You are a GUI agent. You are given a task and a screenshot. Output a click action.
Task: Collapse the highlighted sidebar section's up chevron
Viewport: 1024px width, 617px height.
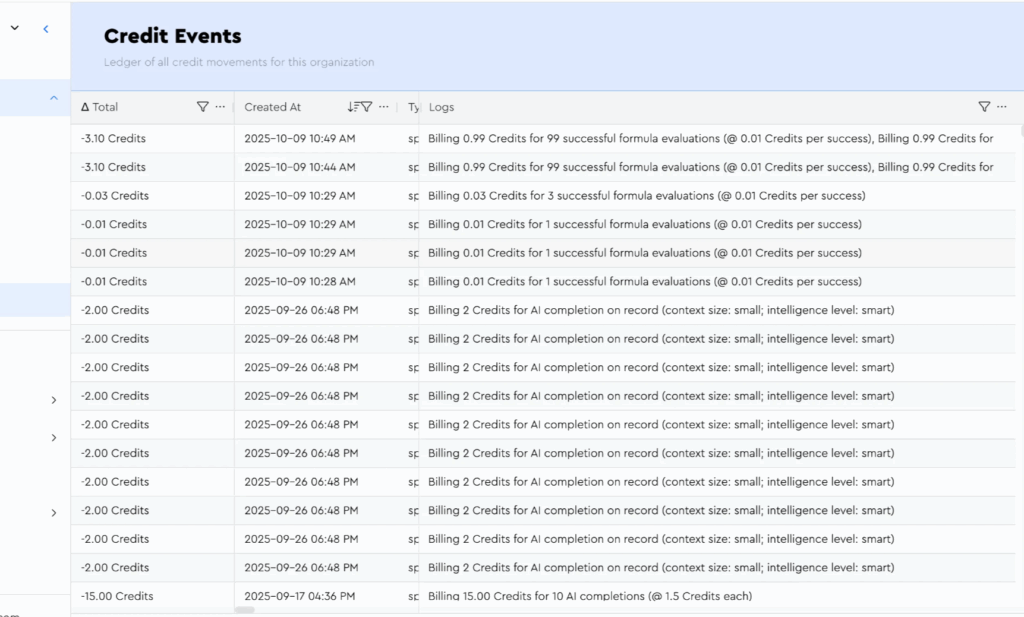click(53, 98)
